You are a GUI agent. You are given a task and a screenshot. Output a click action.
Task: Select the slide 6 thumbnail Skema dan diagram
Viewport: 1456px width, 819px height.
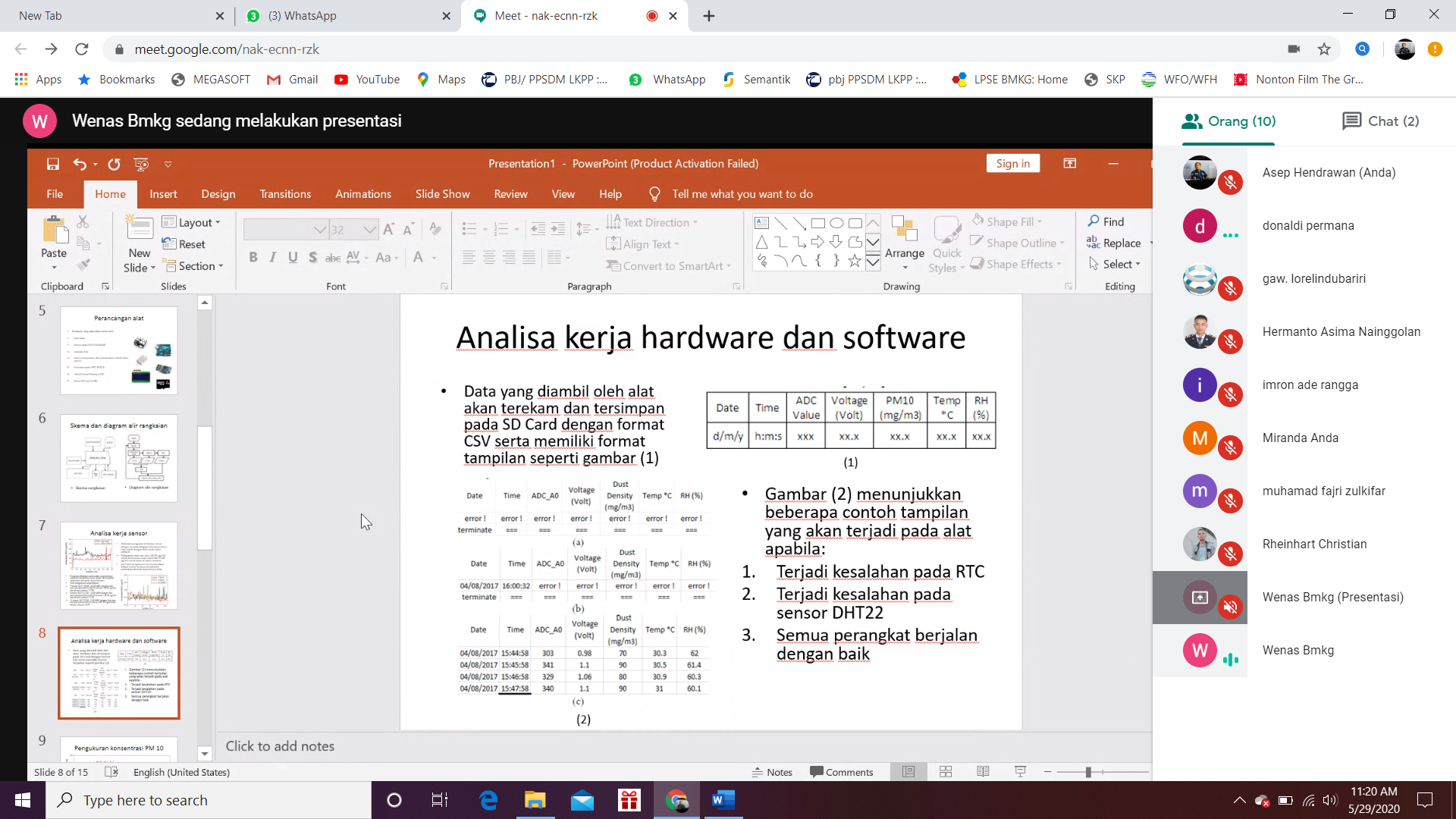click(119, 457)
